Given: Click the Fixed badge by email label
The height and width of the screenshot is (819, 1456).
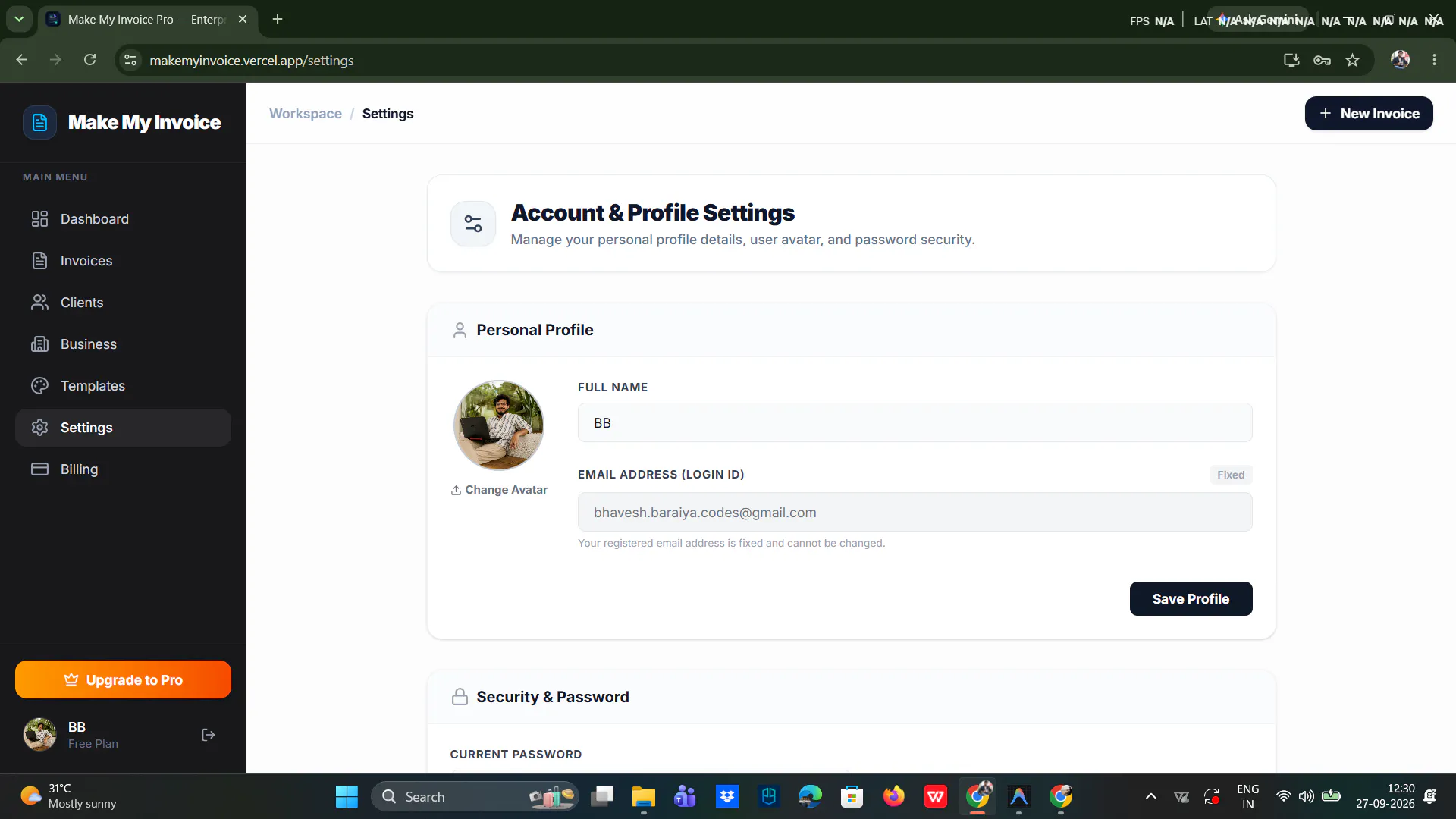Looking at the screenshot, I should click(x=1231, y=475).
